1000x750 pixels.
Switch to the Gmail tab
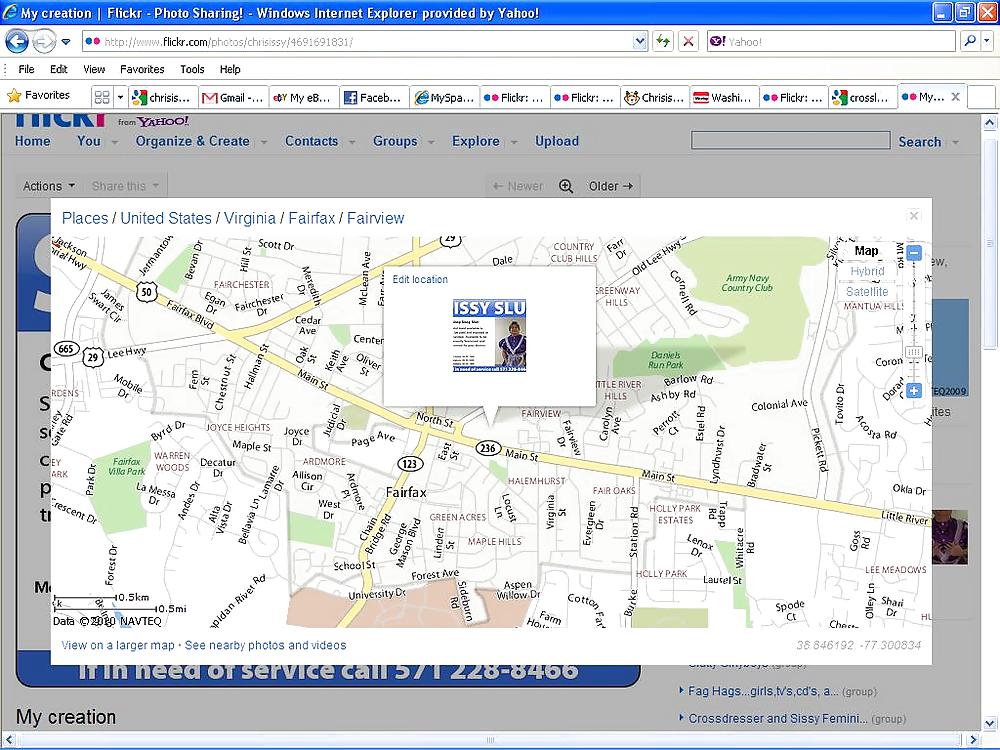(x=233, y=98)
